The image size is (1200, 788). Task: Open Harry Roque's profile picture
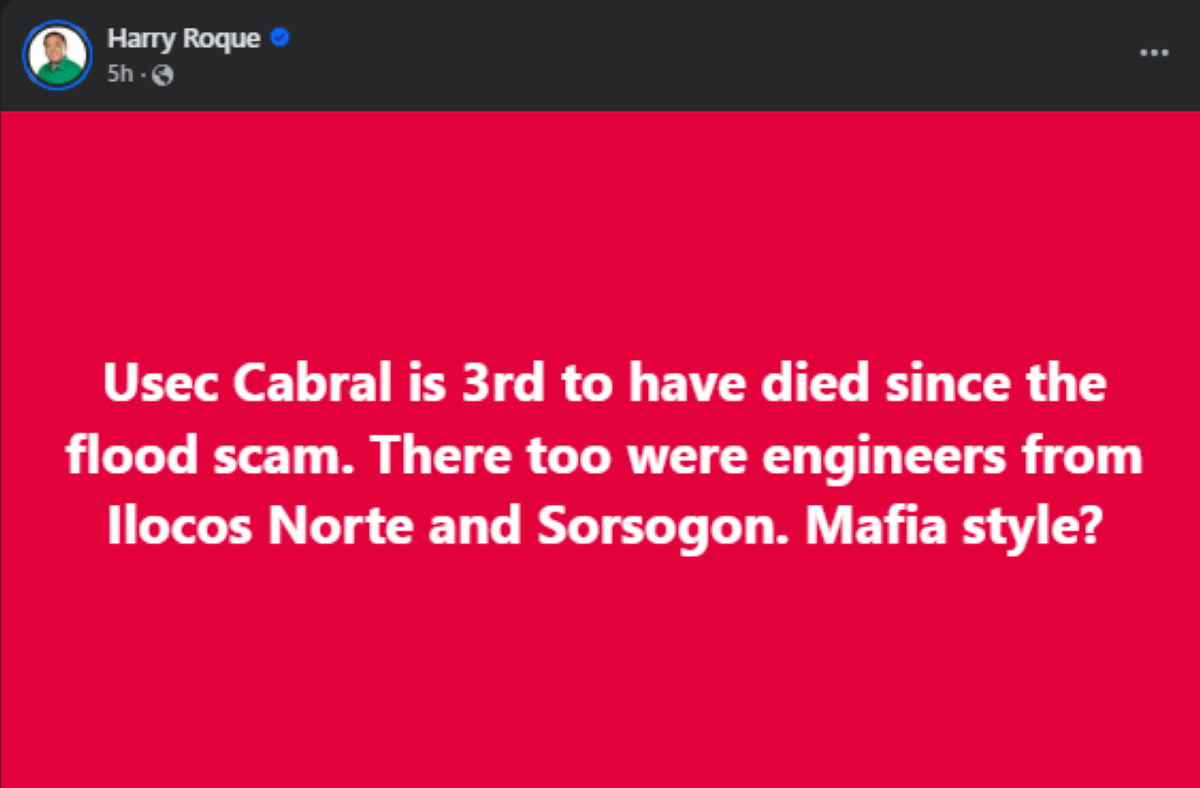(58, 55)
